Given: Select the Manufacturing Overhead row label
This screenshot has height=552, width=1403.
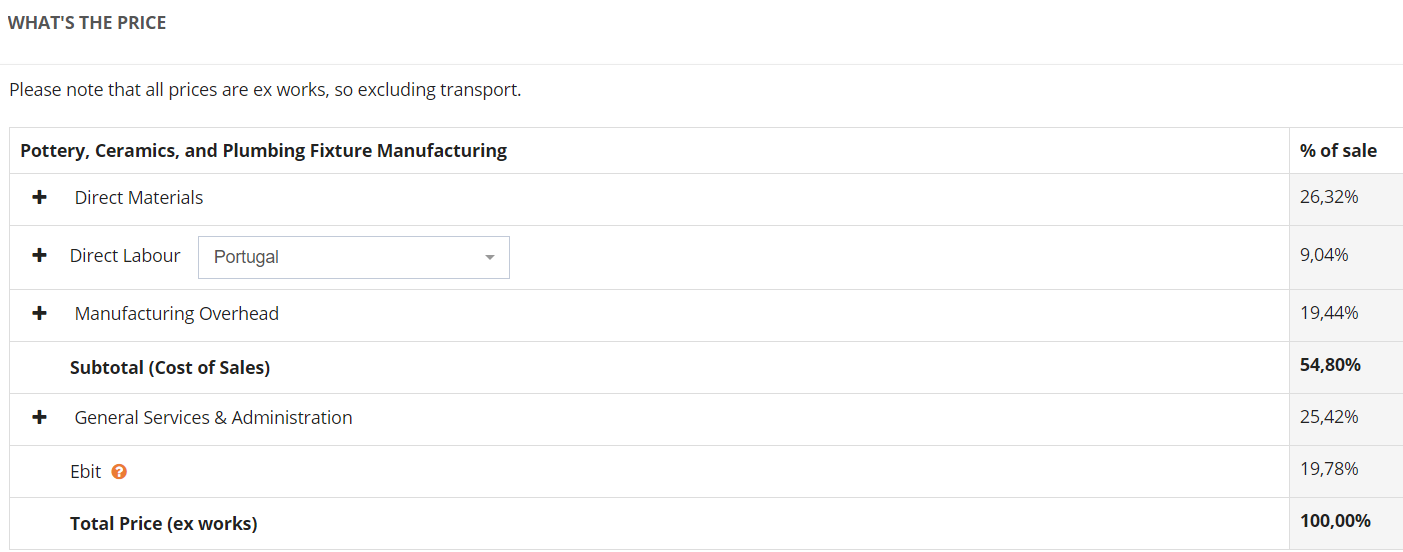Looking at the screenshot, I should click(x=177, y=314).
